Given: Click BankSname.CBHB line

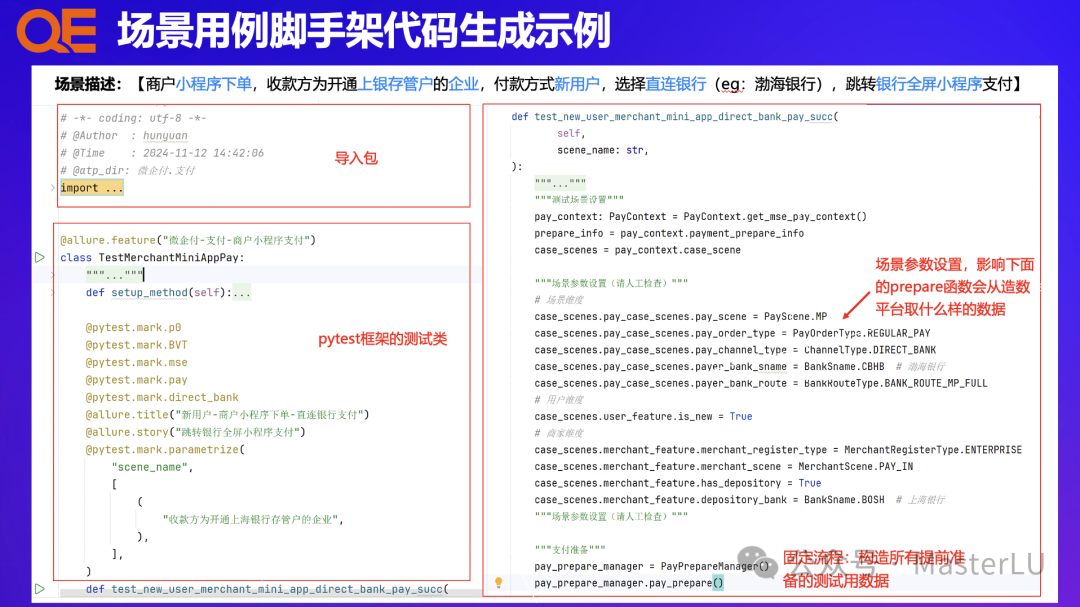Looking at the screenshot, I should pyautogui.click(x=740, y=367).
